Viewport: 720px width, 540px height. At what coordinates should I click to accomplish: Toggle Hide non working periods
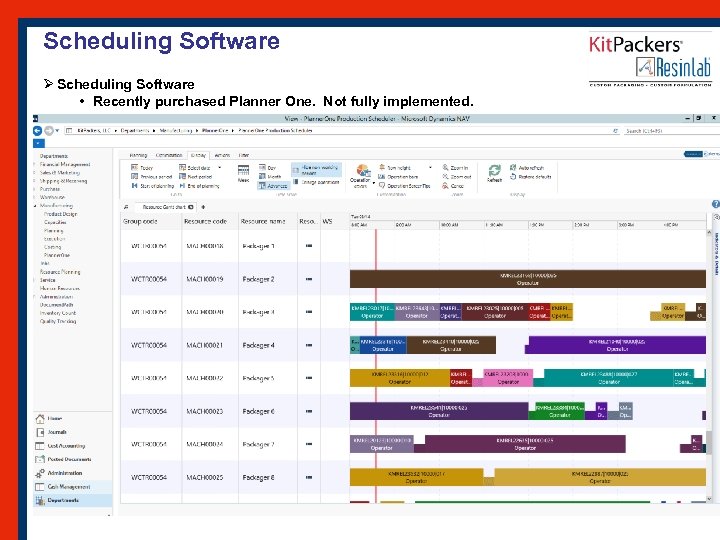[x=316, y=170]
